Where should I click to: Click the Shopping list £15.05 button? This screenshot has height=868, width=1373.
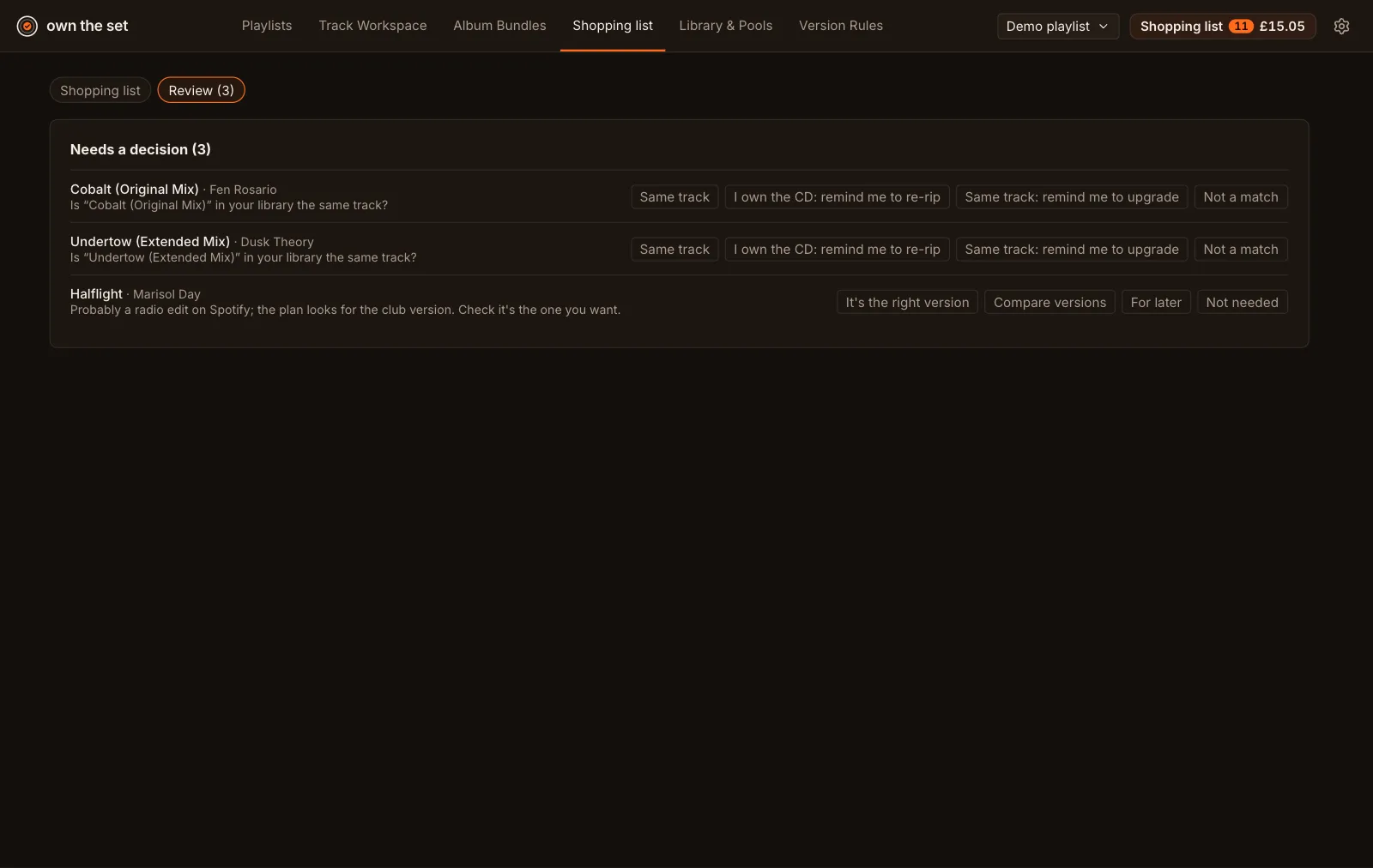point(1222,27)
